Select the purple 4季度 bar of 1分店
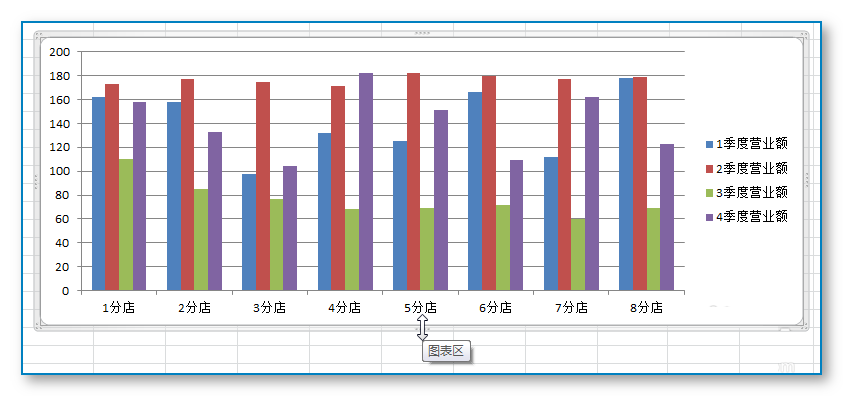This screenshot has width=843, height=396. point(139,196)
